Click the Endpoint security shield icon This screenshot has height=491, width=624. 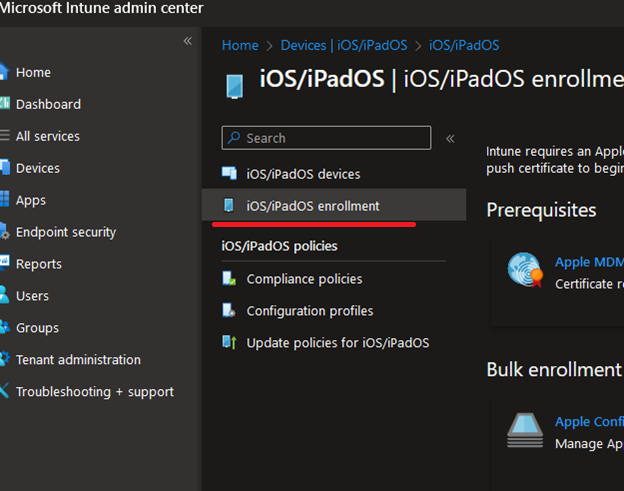(4, 231)
